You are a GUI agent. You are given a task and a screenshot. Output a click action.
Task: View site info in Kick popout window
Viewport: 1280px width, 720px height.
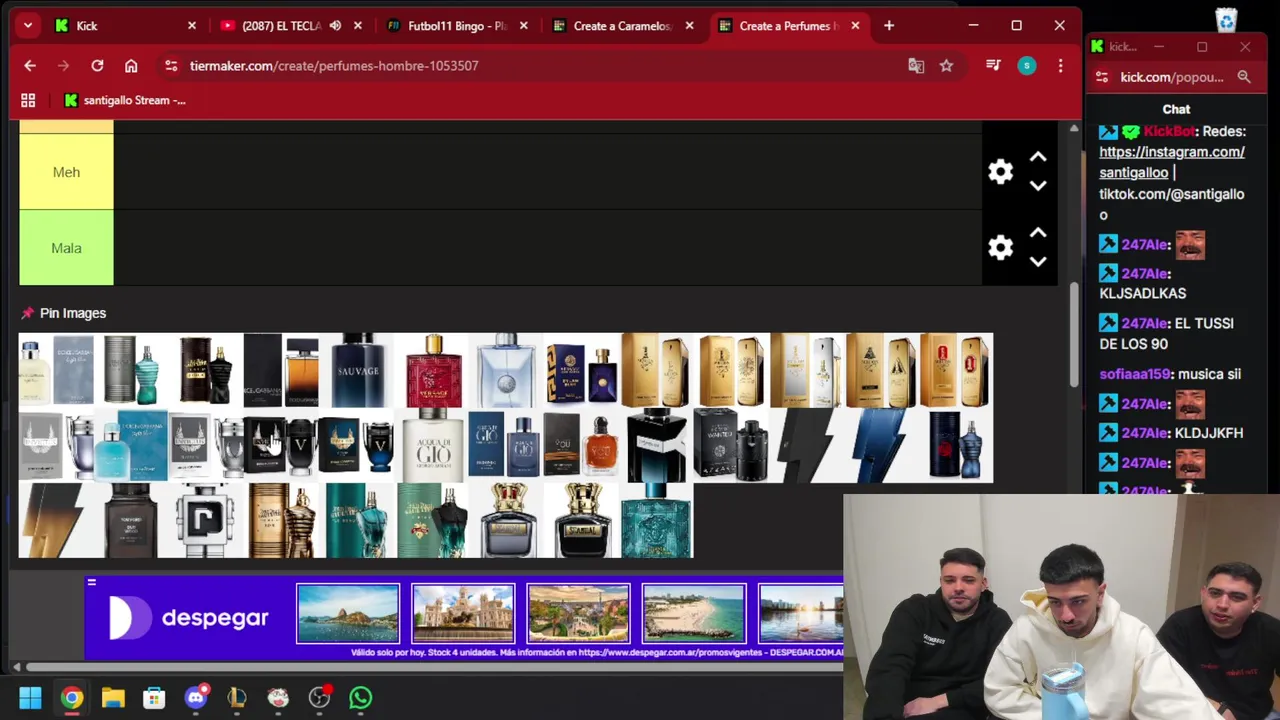click(x=1102, y=77)
